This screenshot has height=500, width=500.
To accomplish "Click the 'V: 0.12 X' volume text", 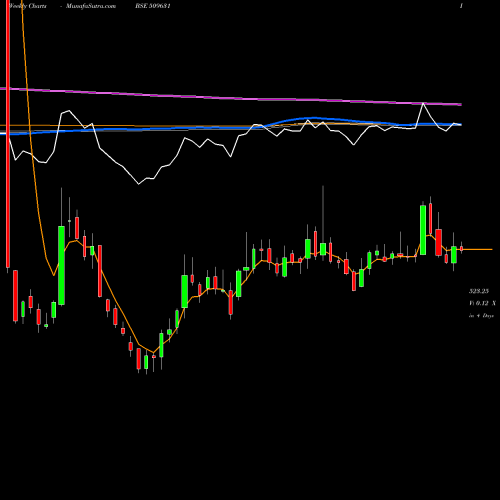I will (x=482, y=303).
